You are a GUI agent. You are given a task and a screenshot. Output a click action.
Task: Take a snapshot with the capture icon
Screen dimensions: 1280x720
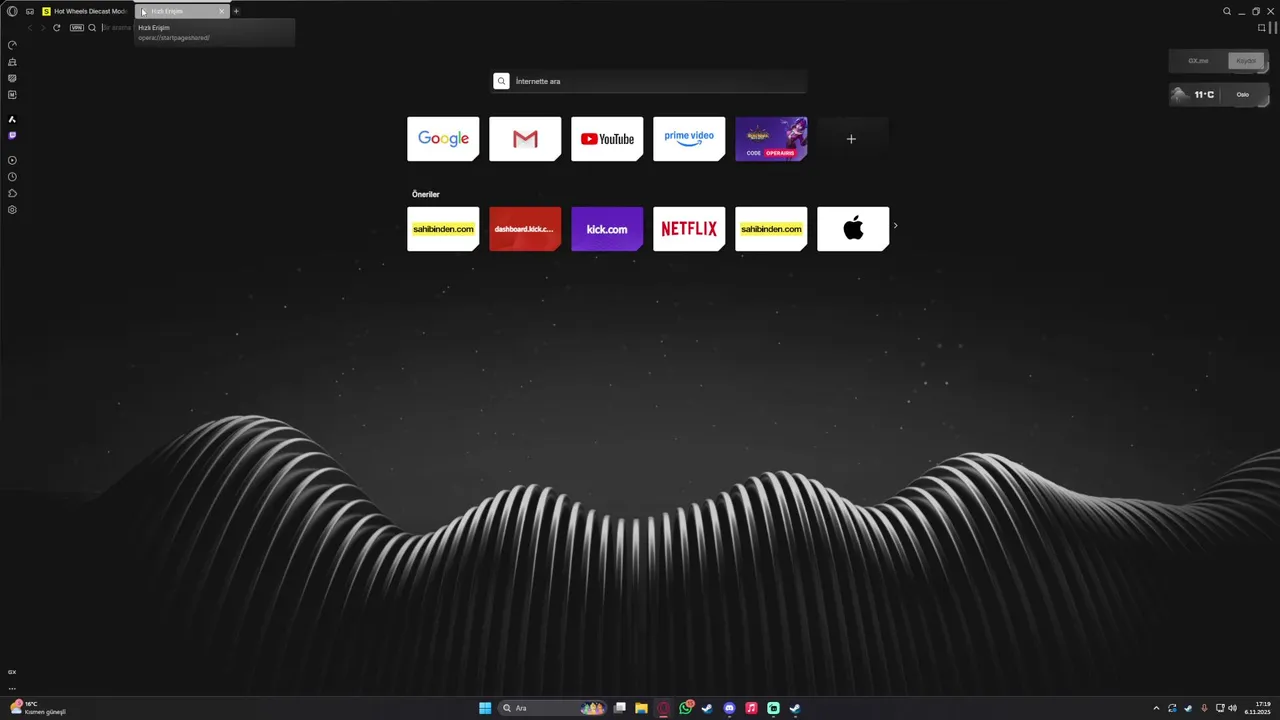[1262, 28]
